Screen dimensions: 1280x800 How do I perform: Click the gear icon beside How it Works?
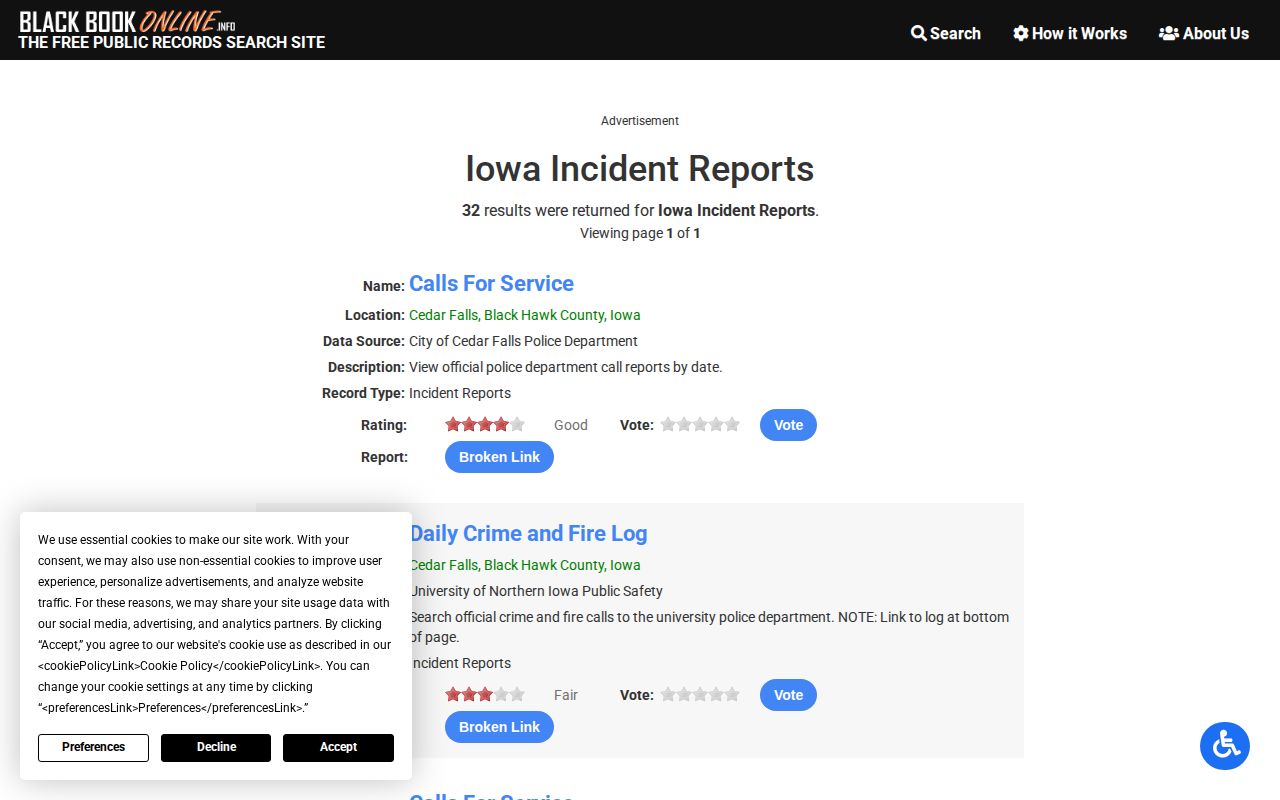click(x=1020, y=33)
